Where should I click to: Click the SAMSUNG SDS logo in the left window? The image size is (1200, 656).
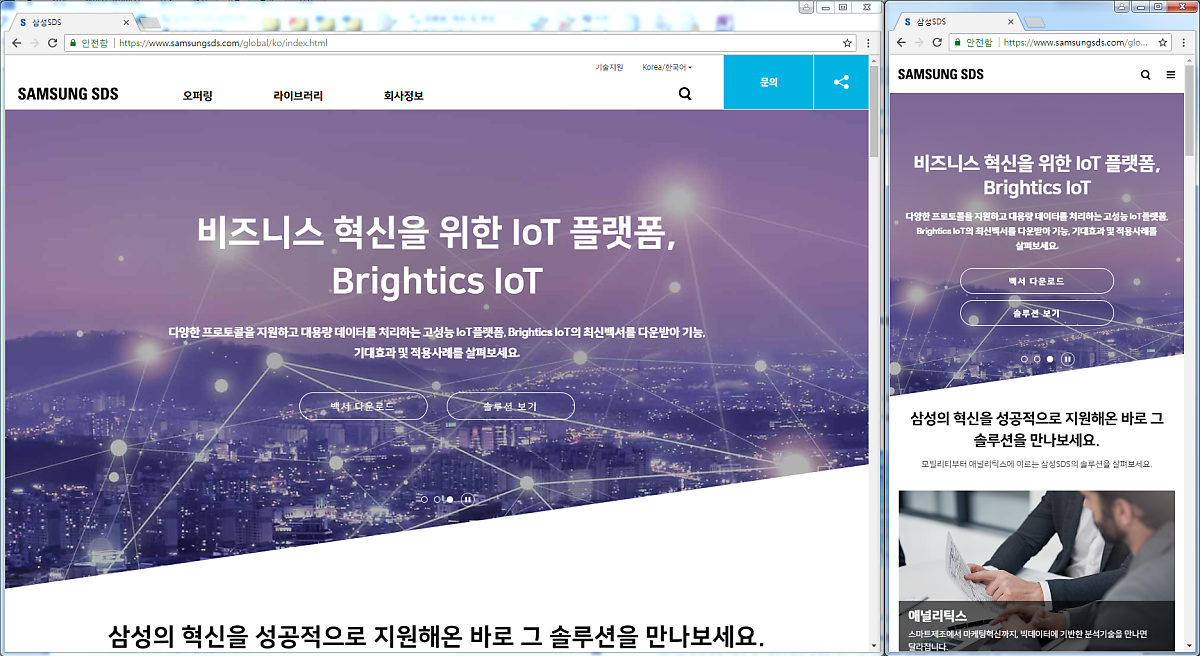68,94
